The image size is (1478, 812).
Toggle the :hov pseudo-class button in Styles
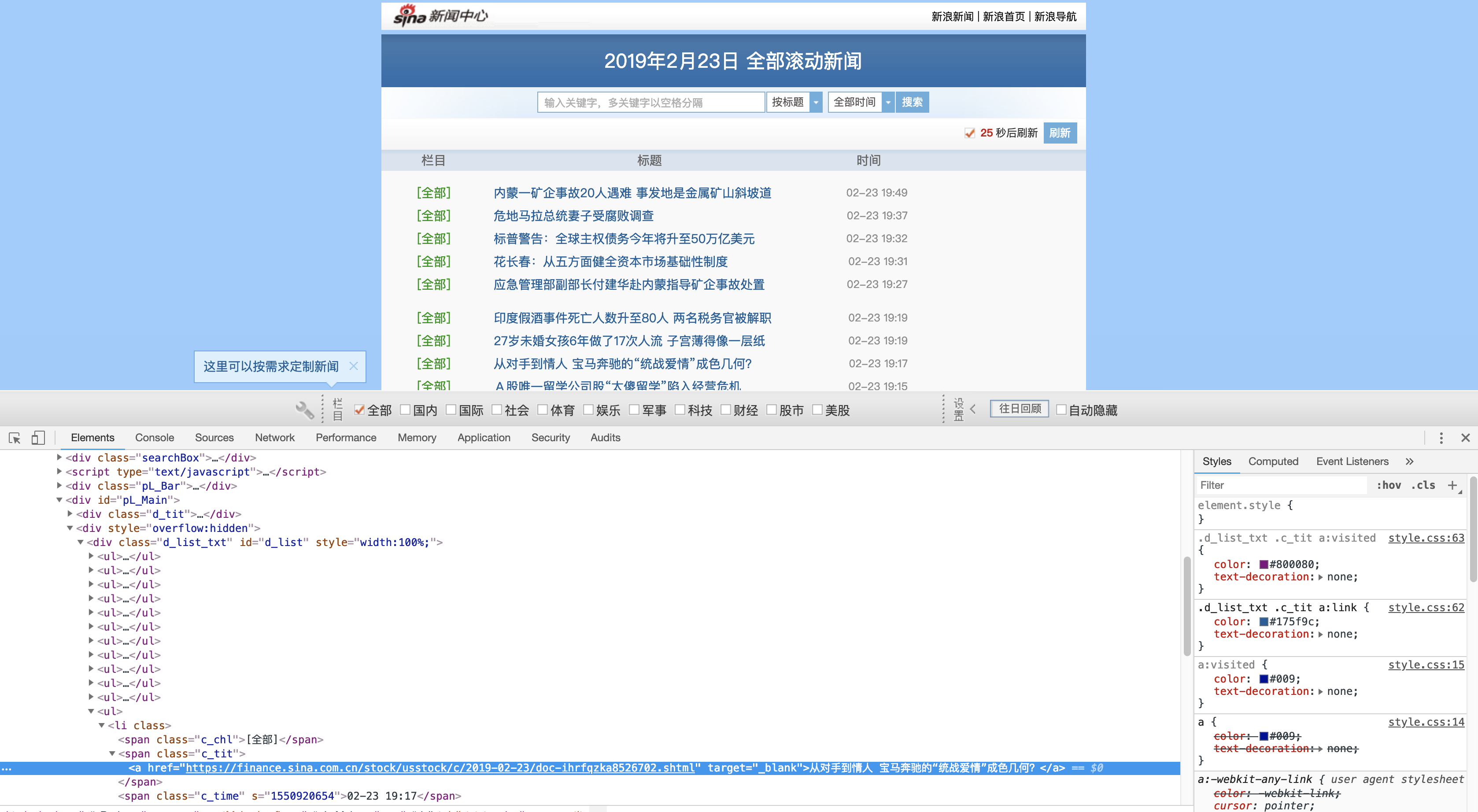[x=1389, y=485]
